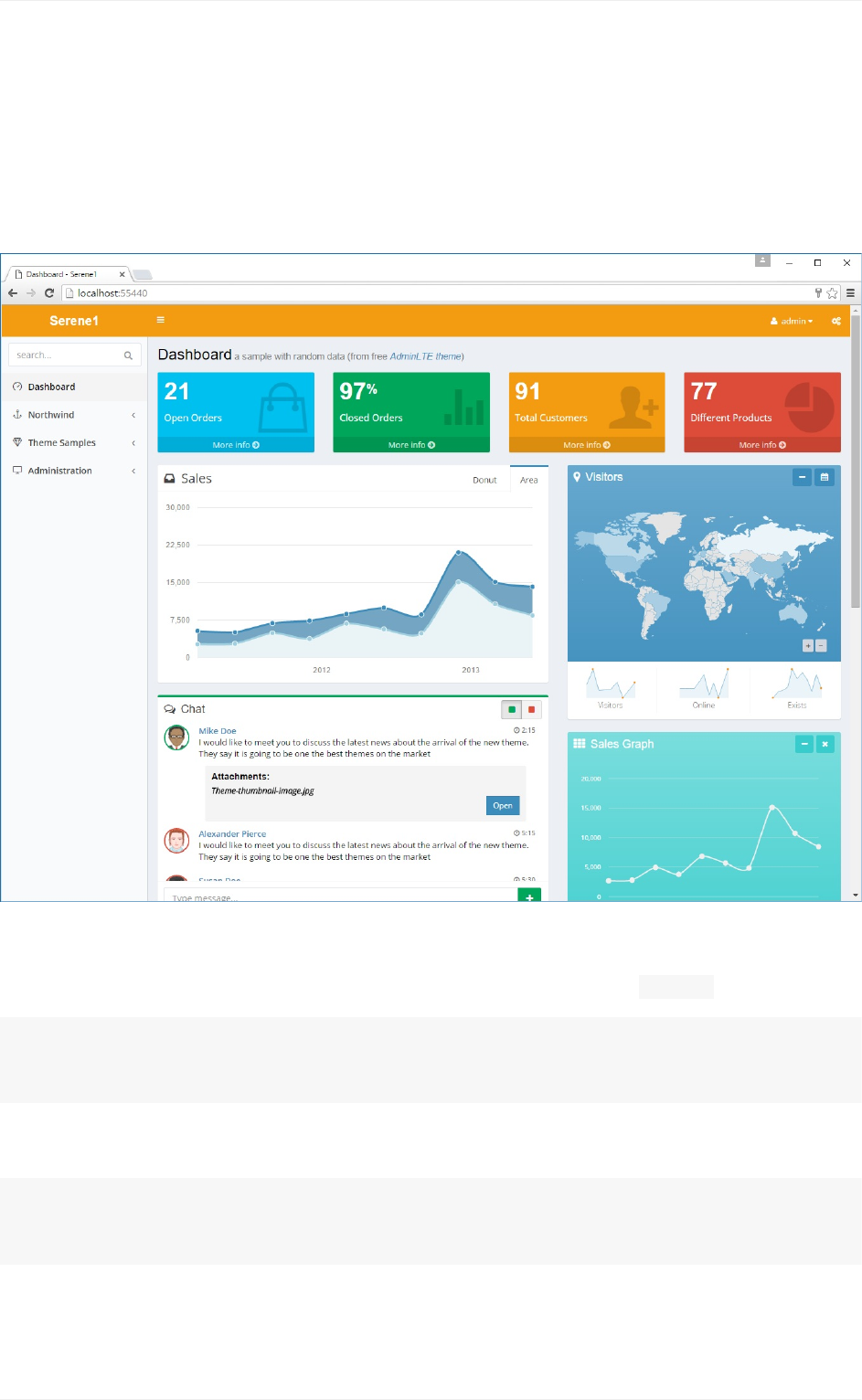Click the bar chart icon on Closed Orders
The height and width of the screenshot is (1400, 862).
(464, 407)
